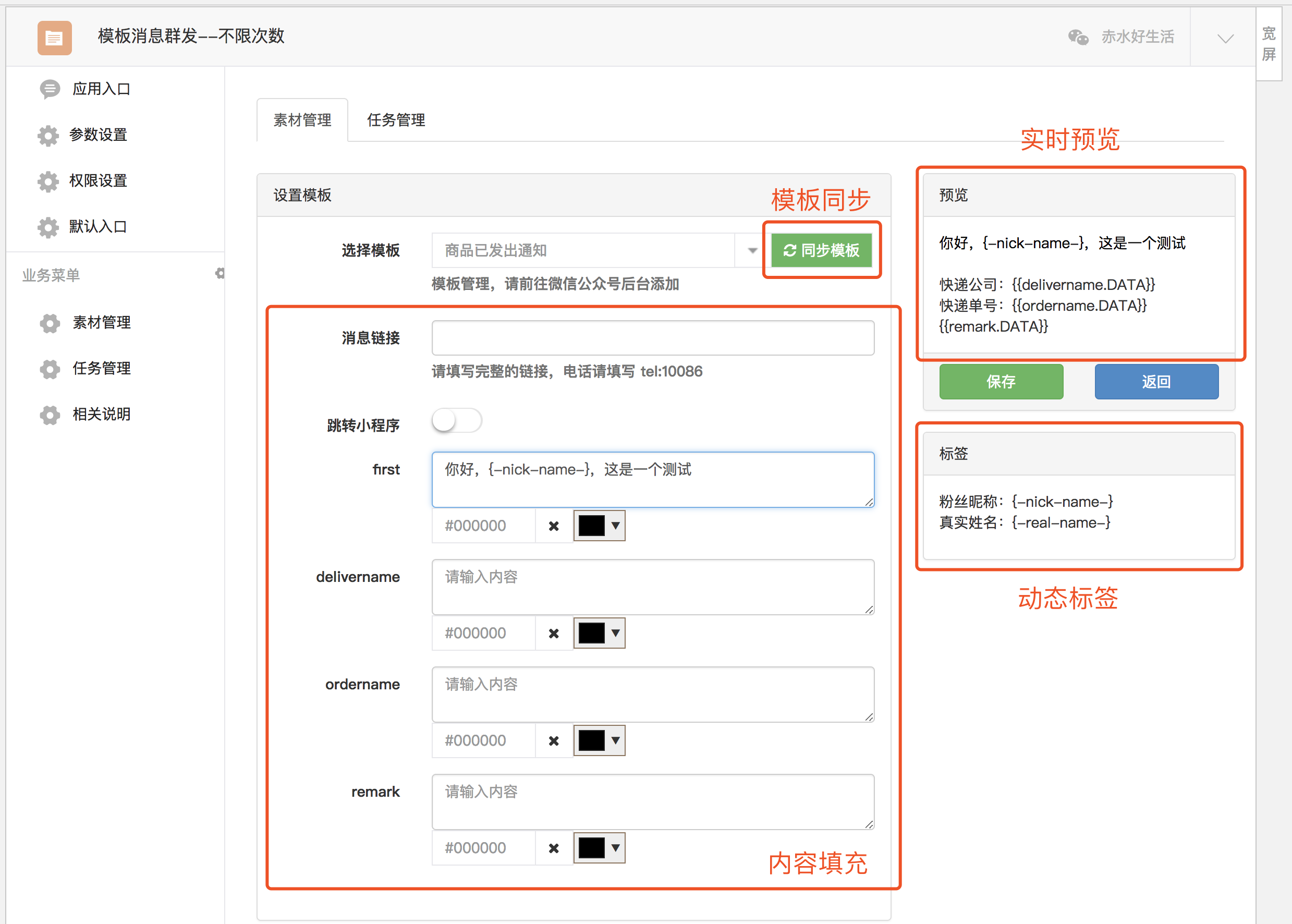Screen dimensions: 1292x924
Task: Click the 权限设置 gear icon
Action: click(x=48, y=181)
